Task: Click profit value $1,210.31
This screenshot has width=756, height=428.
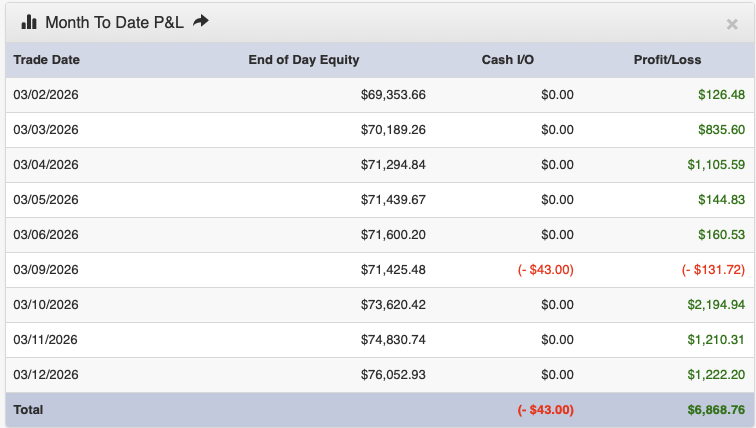Action: click(x=716, y=340)
